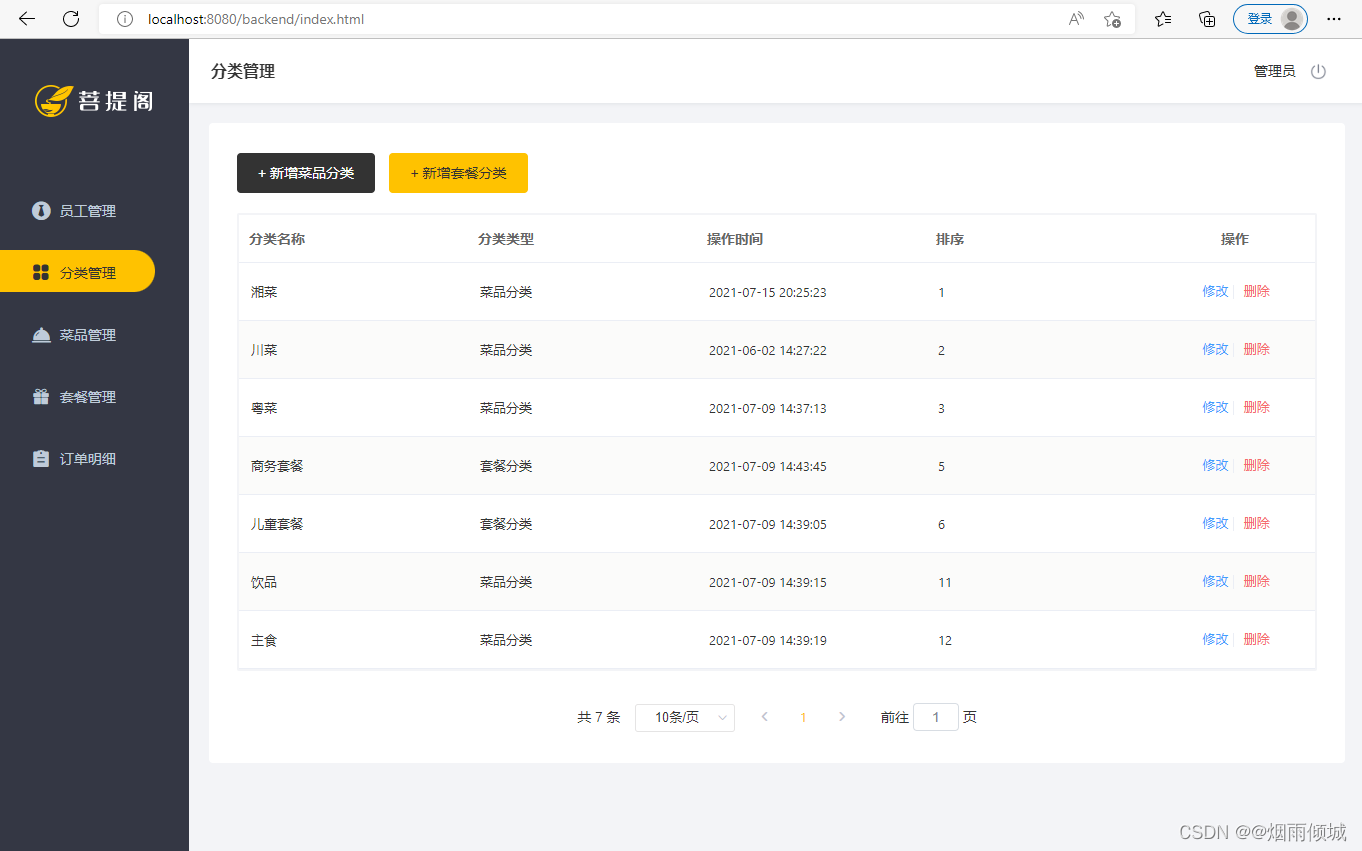Click 分类名称 column header
The height and width of the screenshot is (851, 1362).
coord(277,239)
